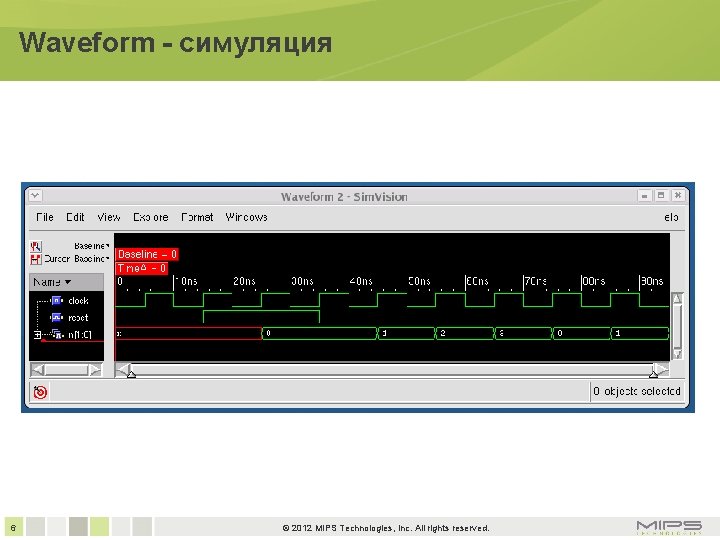Minimize the SimVision waveform window
The height and width of the screenshot is (540, 720).
click(x=644, y=196)
